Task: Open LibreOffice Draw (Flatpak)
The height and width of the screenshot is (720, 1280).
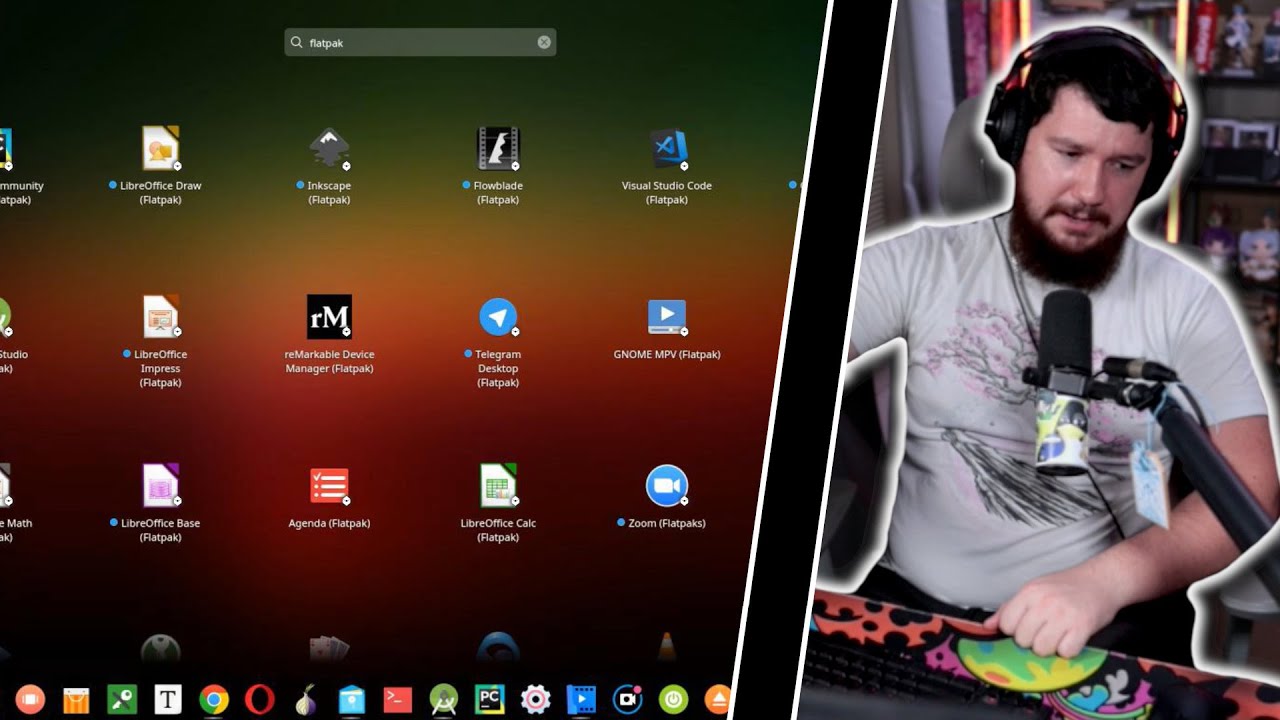Action: point(160,148)
